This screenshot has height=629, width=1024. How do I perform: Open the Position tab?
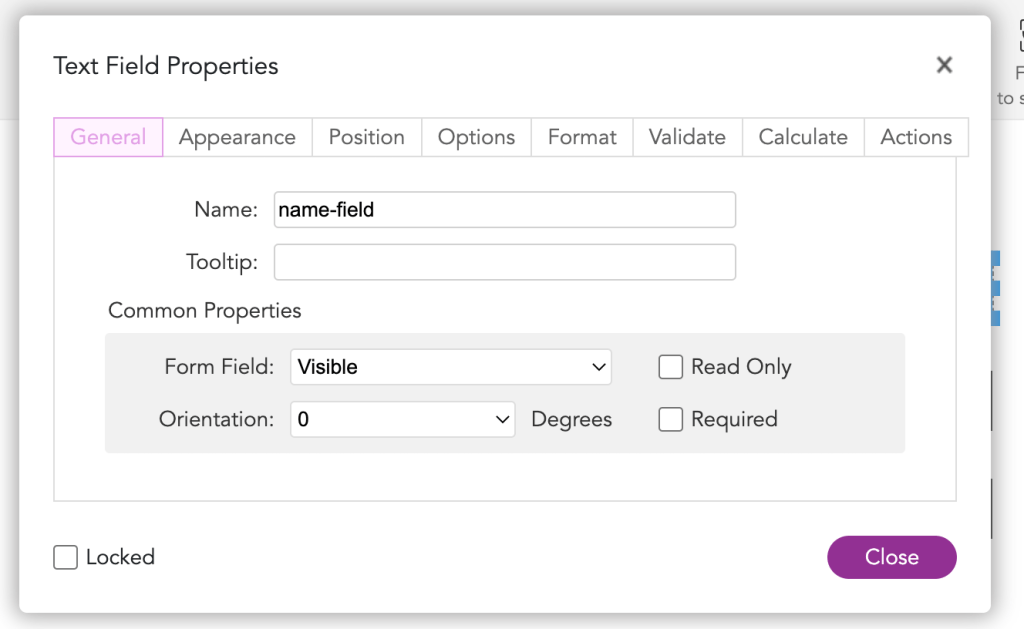tap(366, 137)
